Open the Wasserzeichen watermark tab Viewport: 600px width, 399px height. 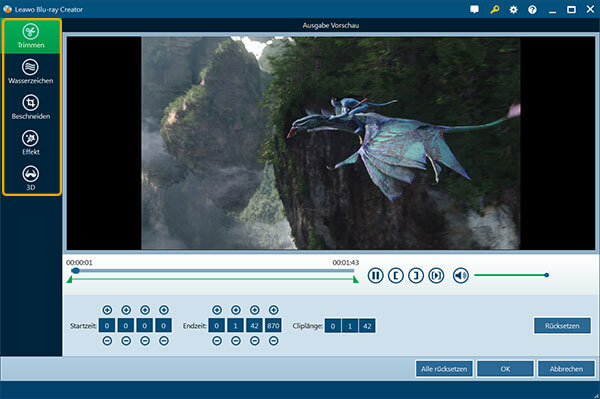(x=31, y=72)
